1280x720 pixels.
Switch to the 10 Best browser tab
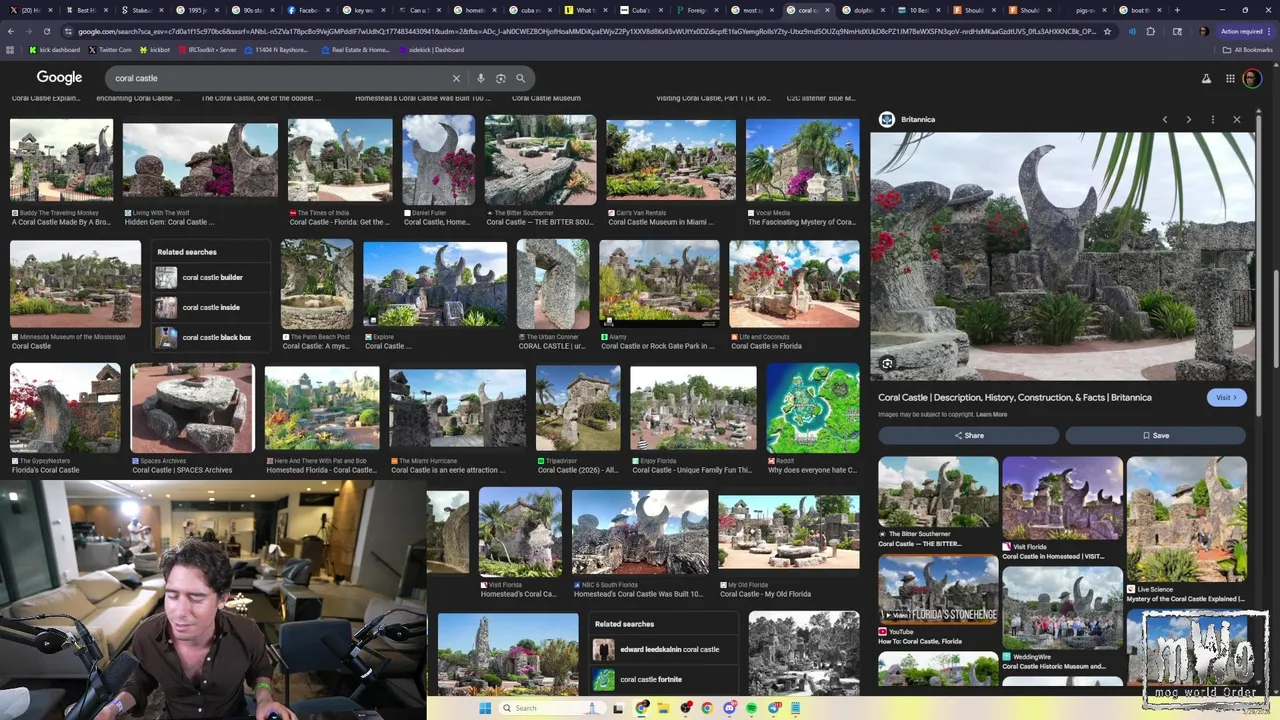(x=918, y=10)
